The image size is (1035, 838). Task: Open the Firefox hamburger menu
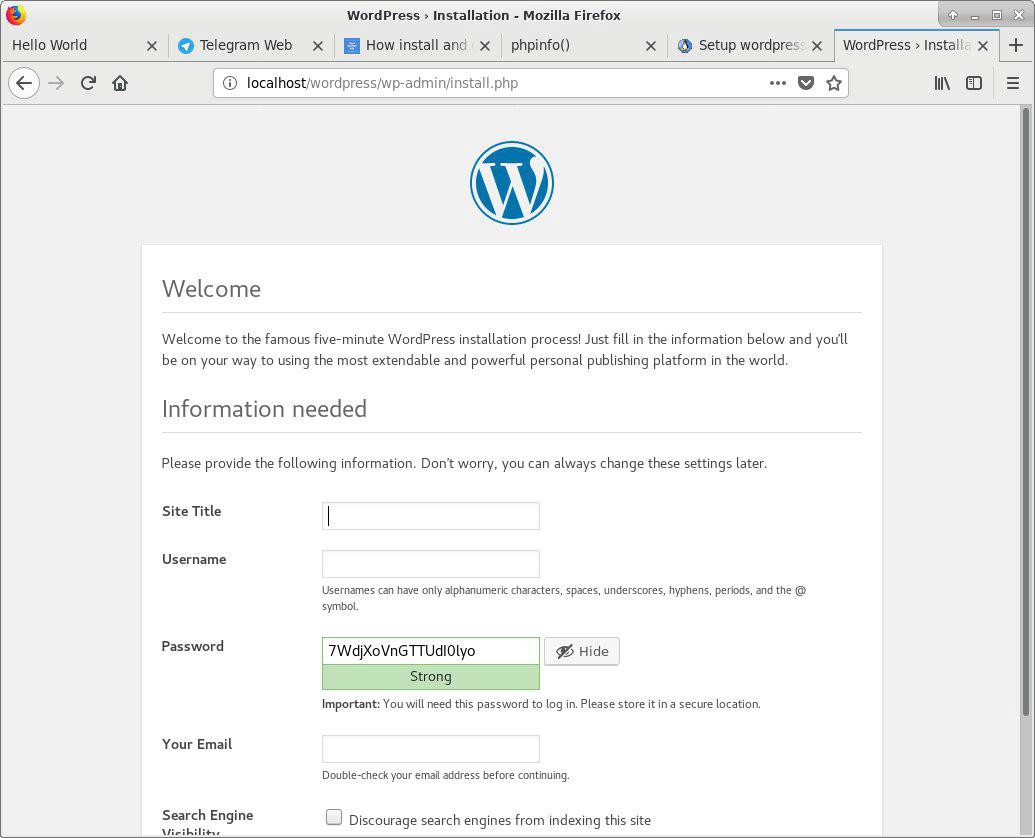coord(1013,83)
